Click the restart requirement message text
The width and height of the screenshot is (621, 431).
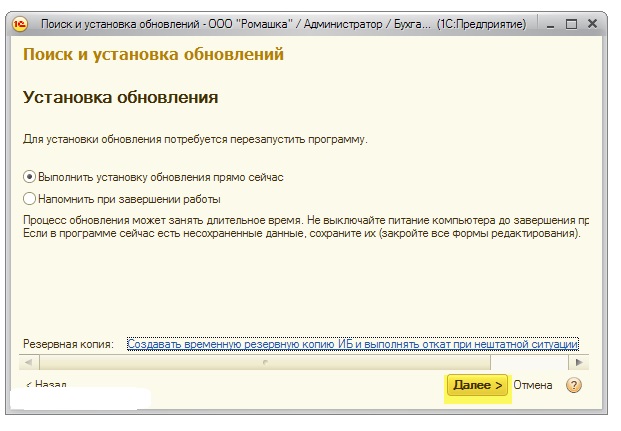195,139
